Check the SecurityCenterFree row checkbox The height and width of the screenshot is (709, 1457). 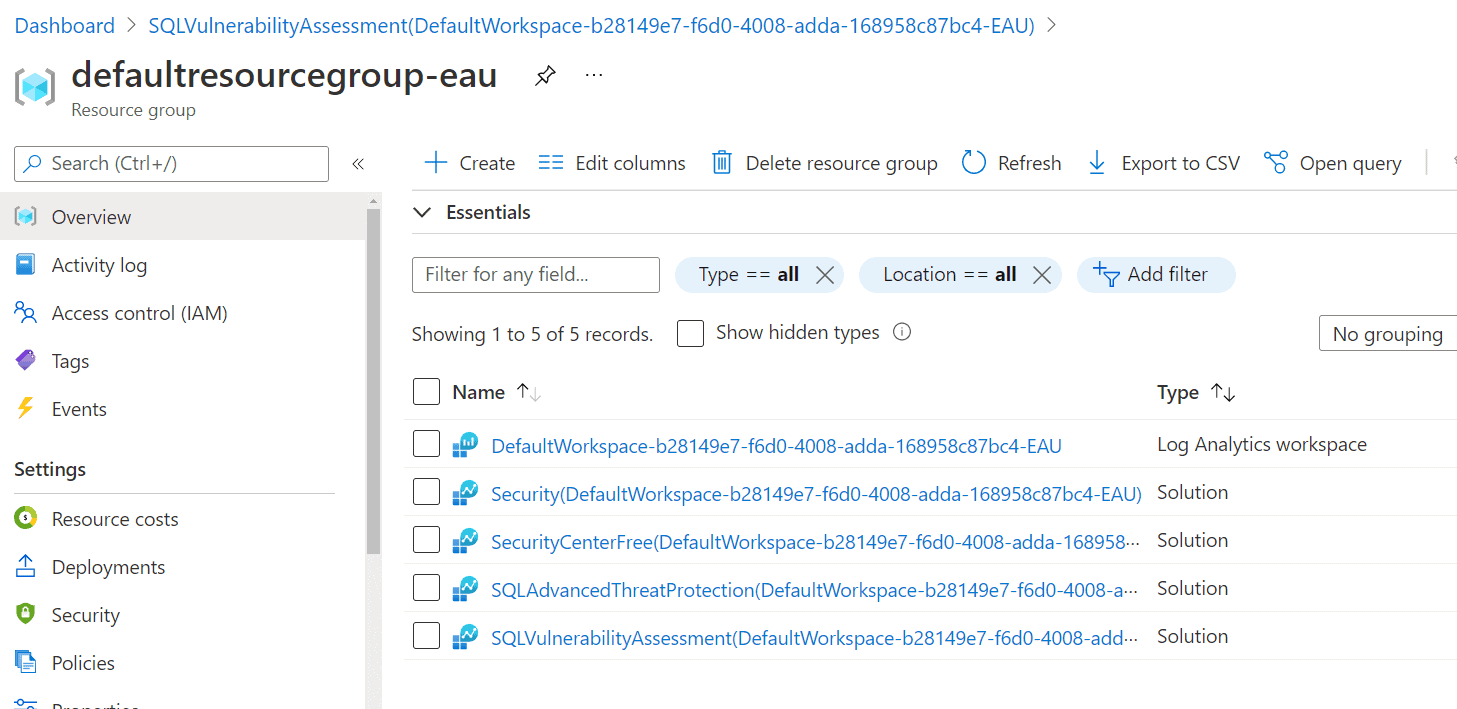point(427,540)
